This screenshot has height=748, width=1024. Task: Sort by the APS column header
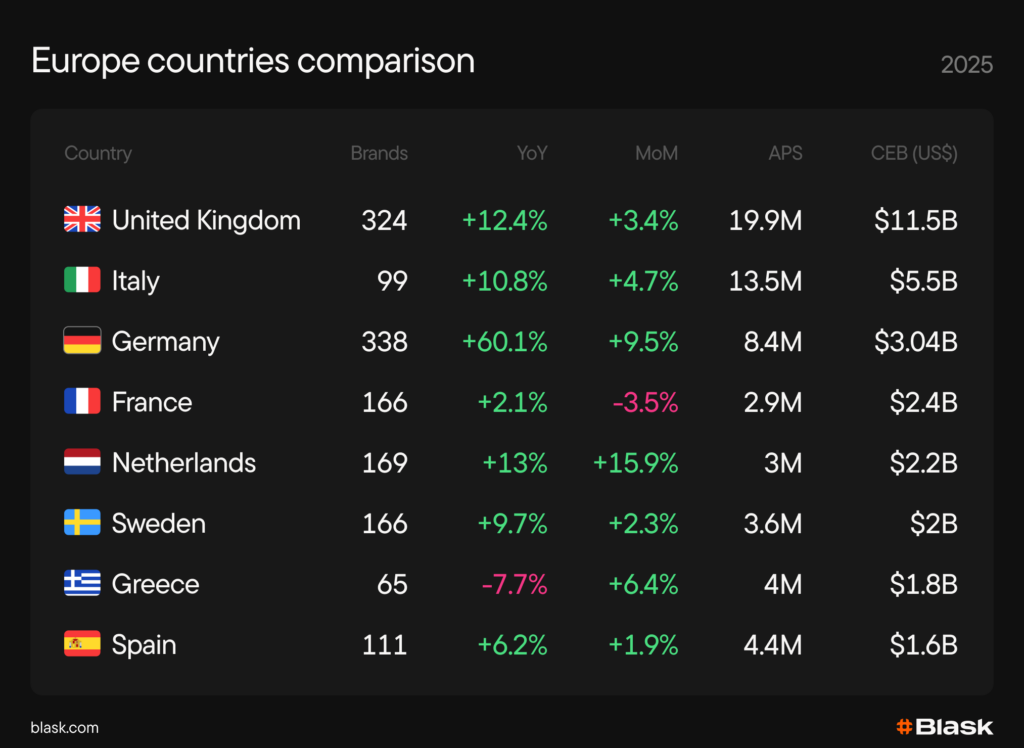click(785, 154)
